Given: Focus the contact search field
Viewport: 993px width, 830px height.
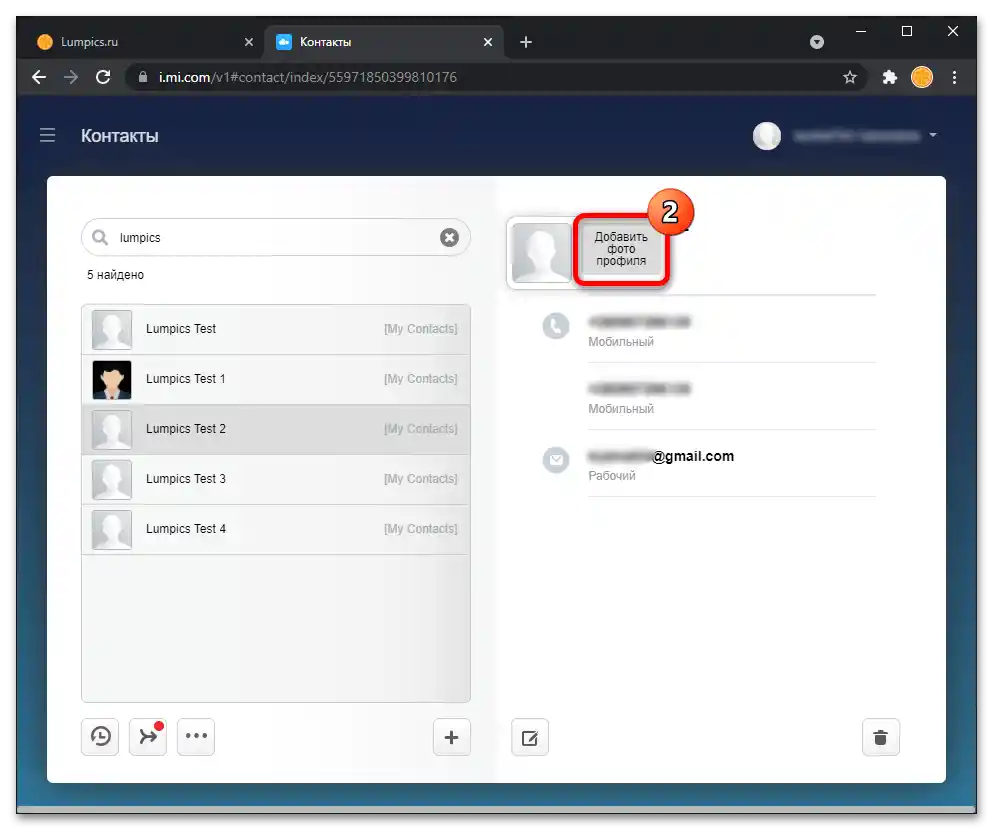Looking at the screenshot, I should [x=275, y=237].
